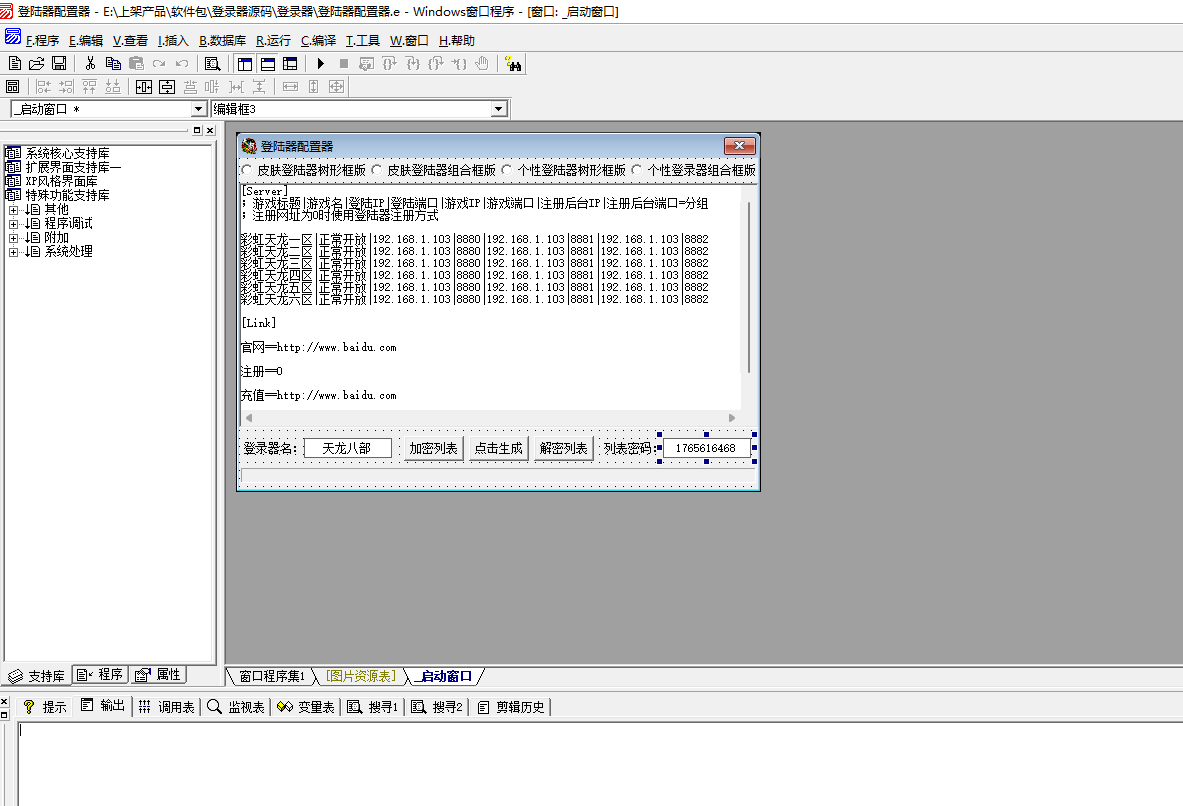Click the 登录器名 input field 天龙八部

point(347,448)
